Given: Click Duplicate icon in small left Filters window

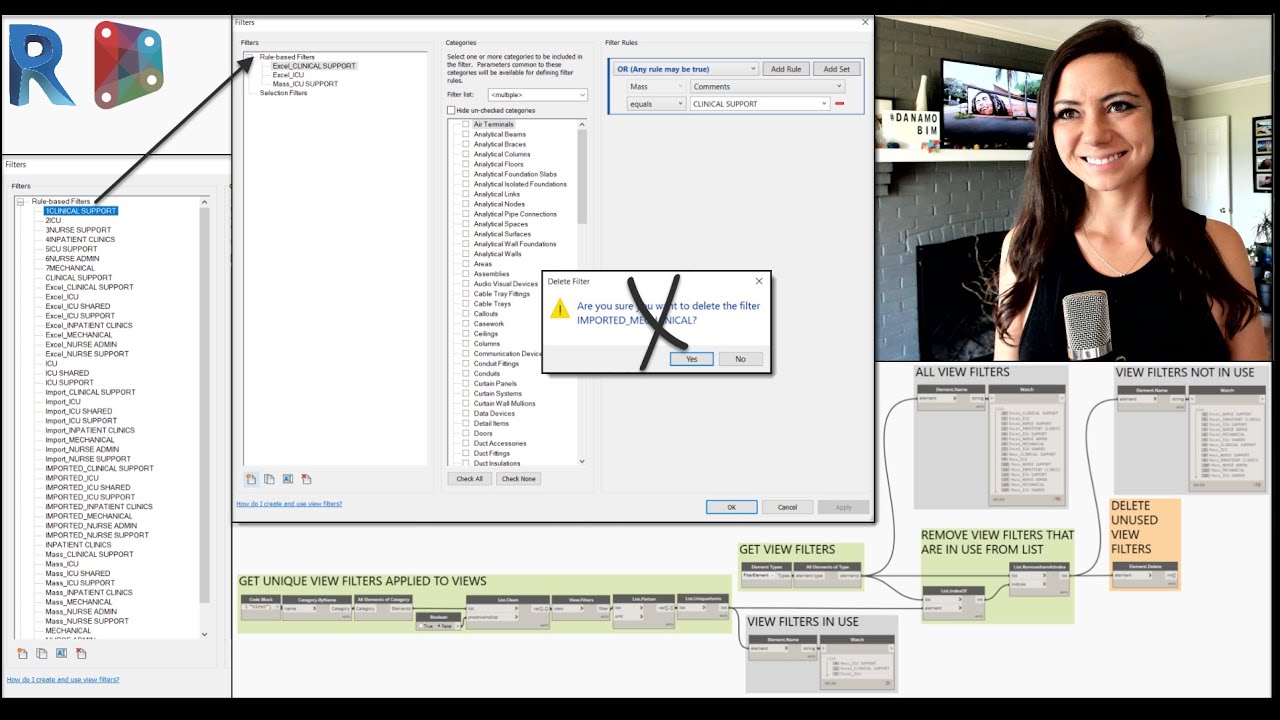Looking at the screenshot, I should (42, 653).
